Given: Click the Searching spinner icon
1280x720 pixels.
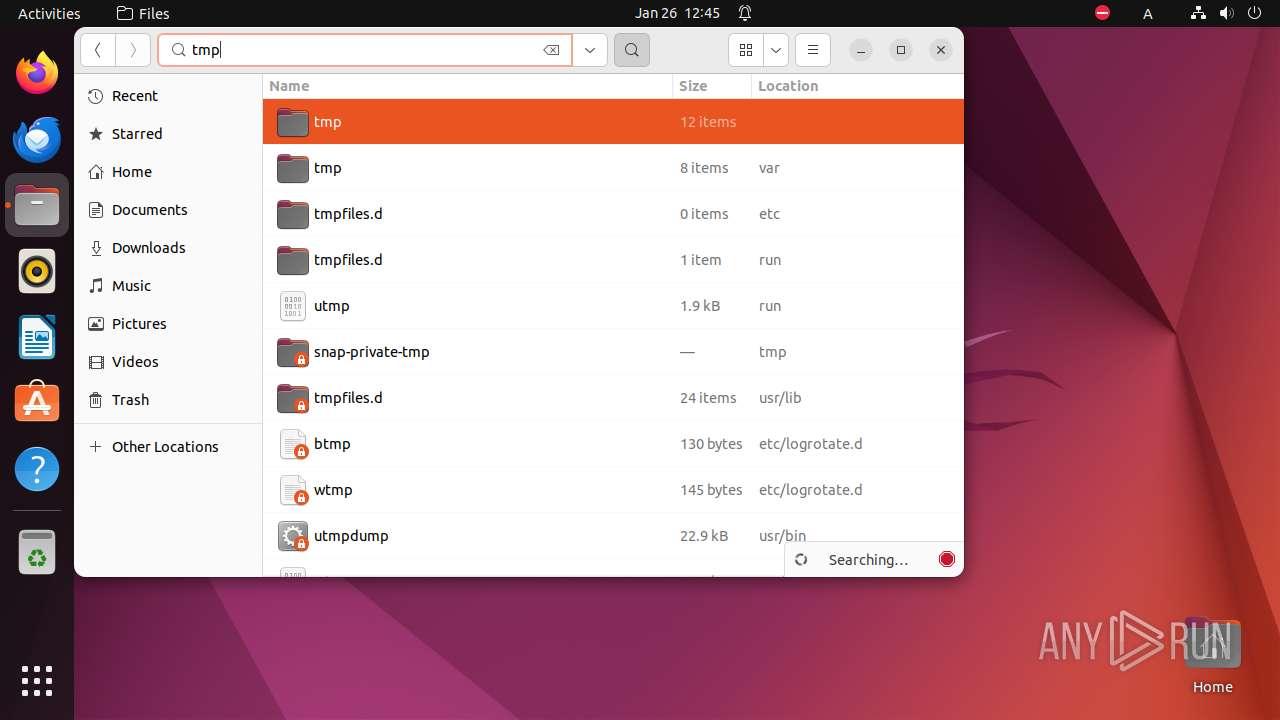Looking at the screenshot, I should (x=801, y=560).
